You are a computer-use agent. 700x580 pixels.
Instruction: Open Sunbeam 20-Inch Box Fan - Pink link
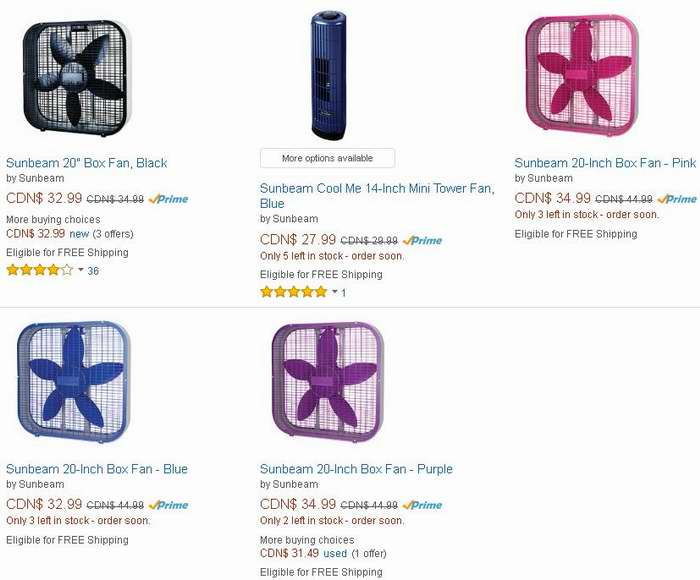pyautogui.click(x=605, y=163)
